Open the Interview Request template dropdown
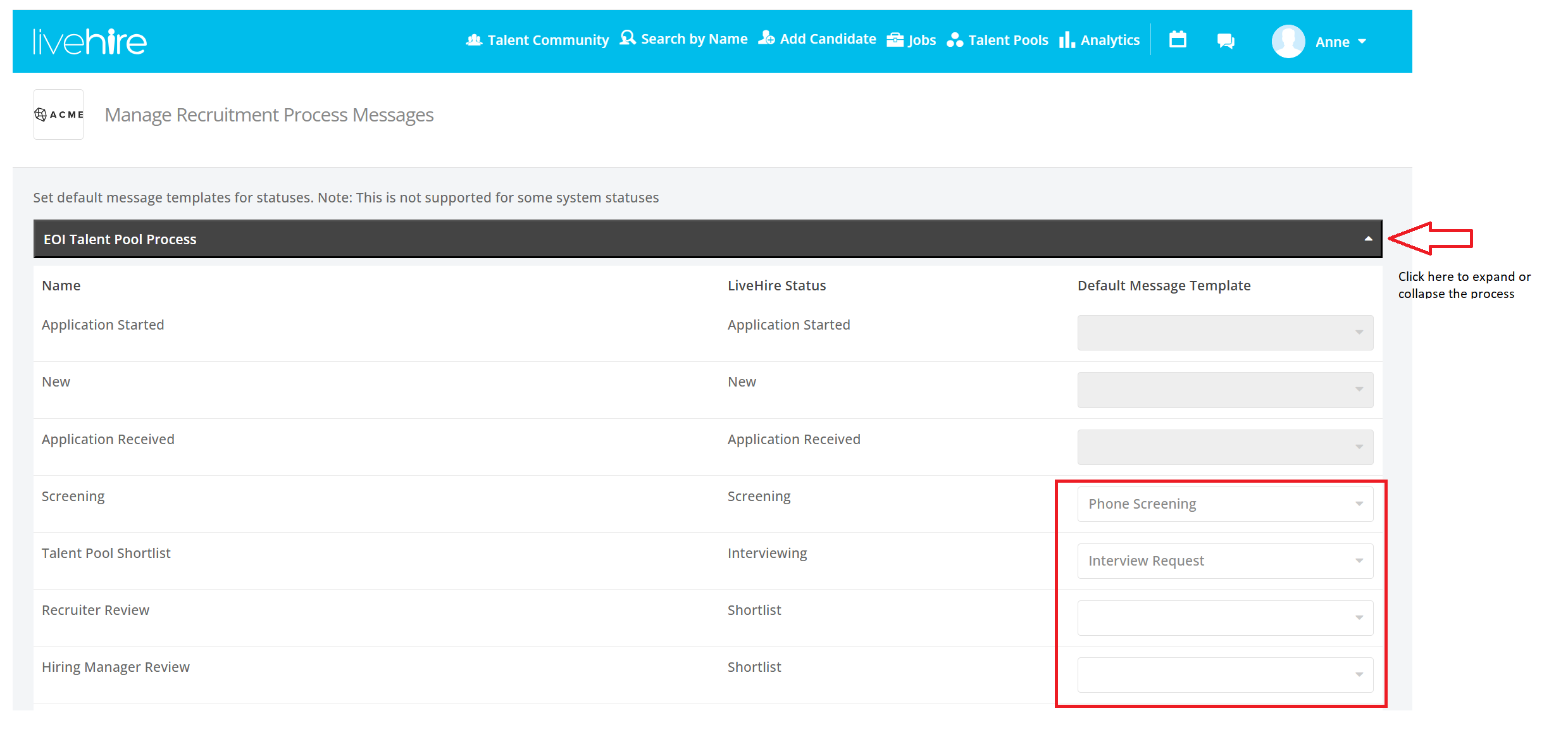This screenshot has width=1568, height=756. (1224, 561)
